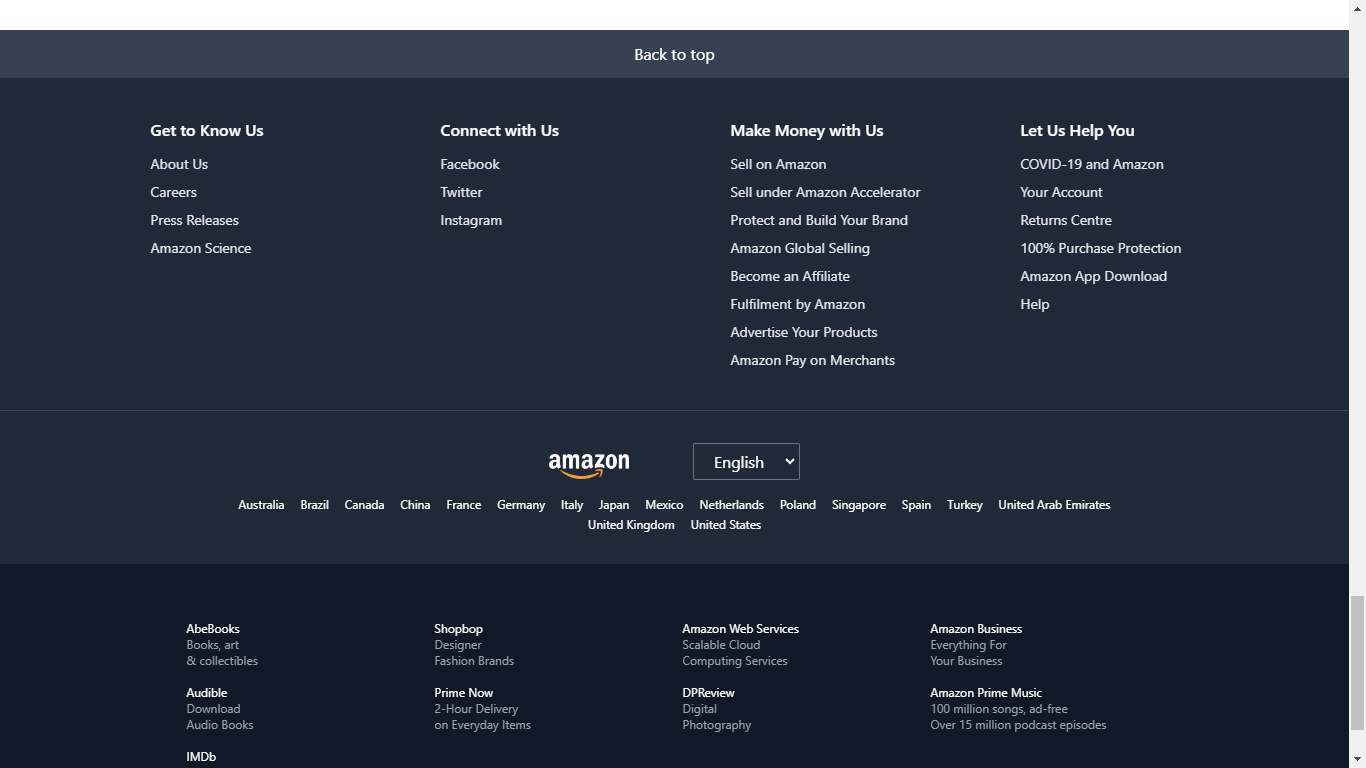Choose Canada country link

(364, 505)
